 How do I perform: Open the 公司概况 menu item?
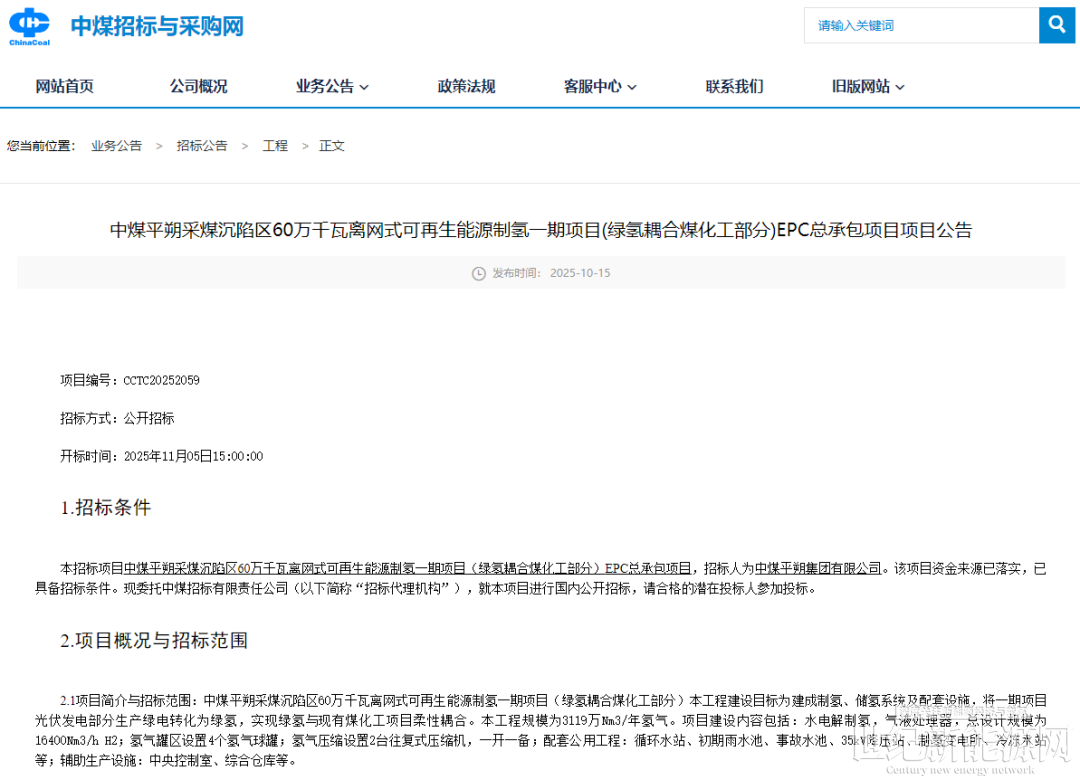tap(198, 87)
